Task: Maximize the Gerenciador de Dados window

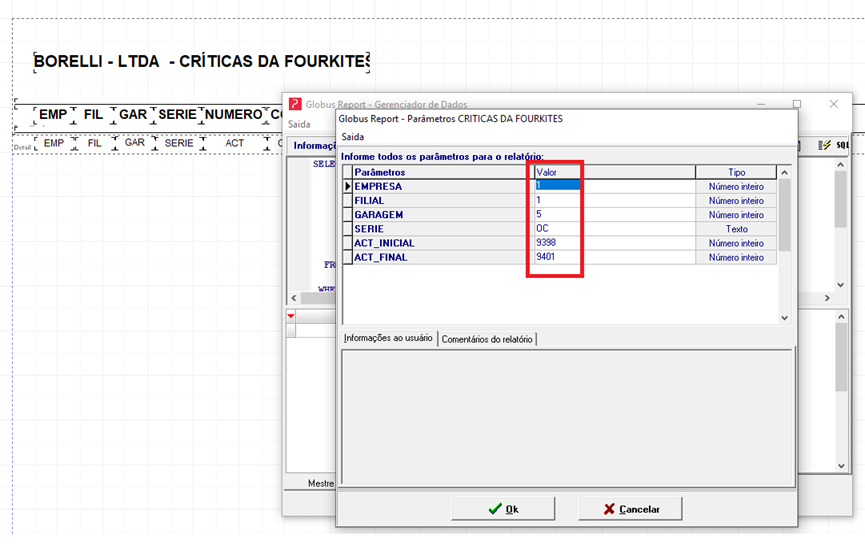Action: 797,104
